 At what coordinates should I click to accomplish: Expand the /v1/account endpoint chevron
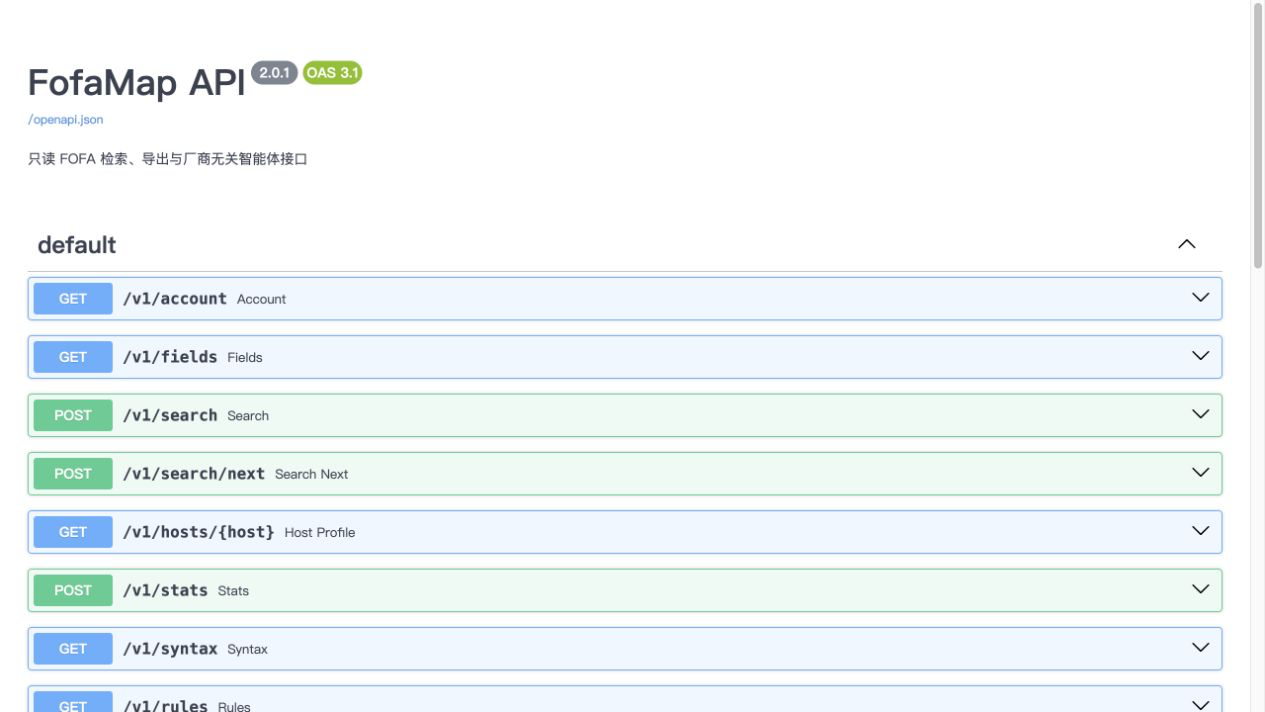tap(1201, 298)
